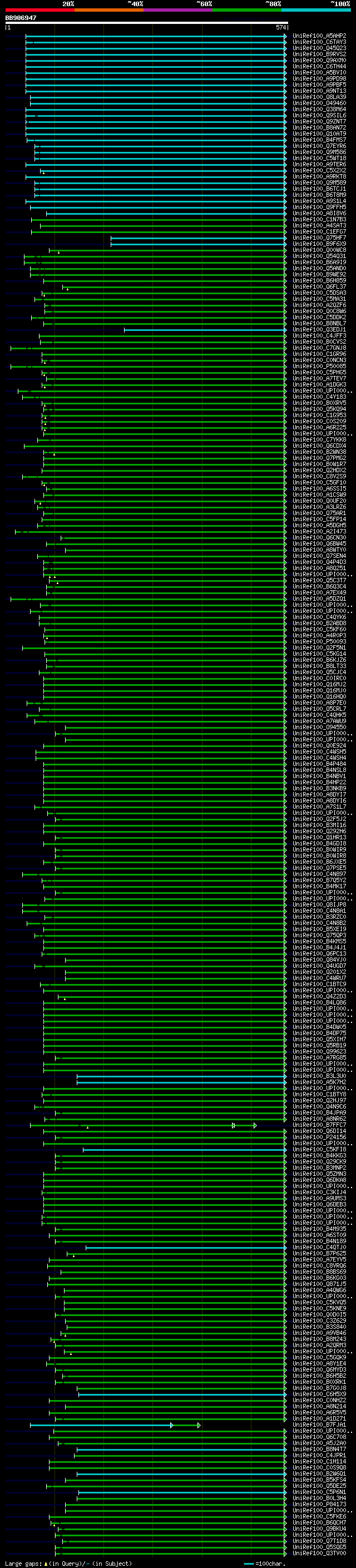Click UniRef100_B6TCJ1 hit name

click(x=319, y=189)
